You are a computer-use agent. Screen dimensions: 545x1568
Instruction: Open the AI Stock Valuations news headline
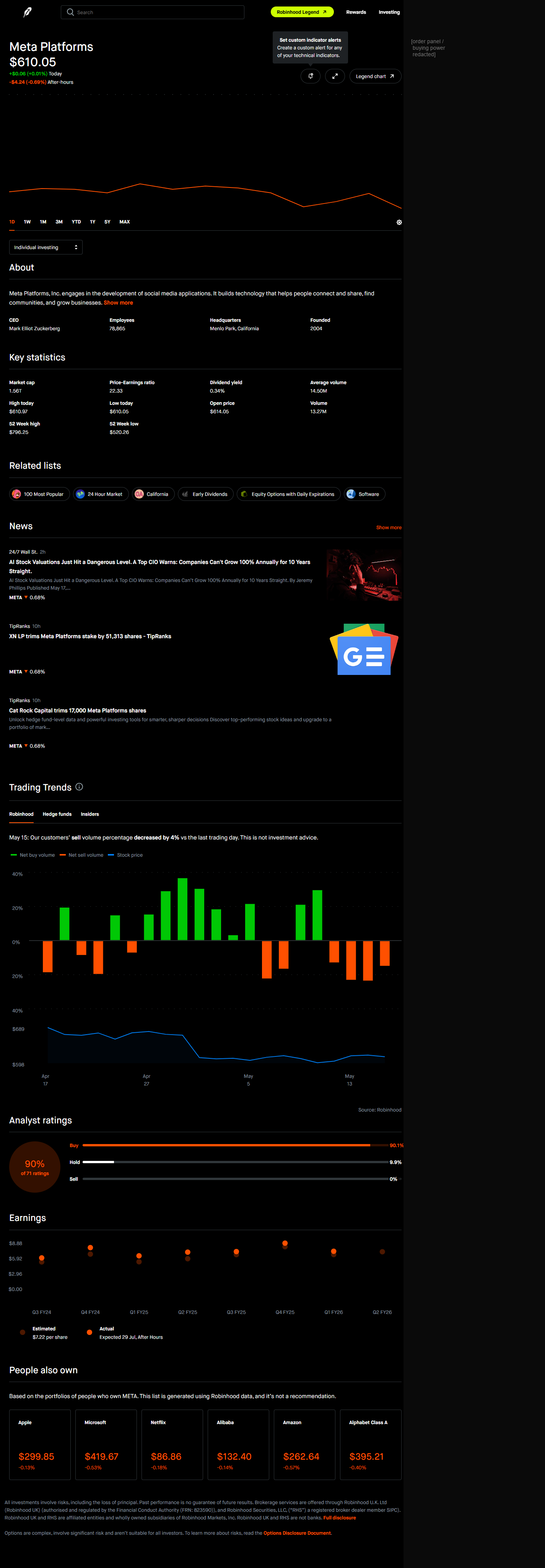tap(160, 567)
